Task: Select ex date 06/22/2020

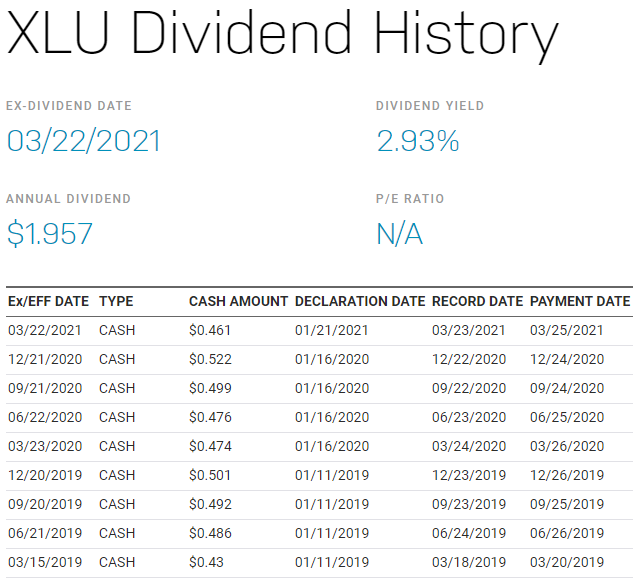Action: (x=45, y=417)
